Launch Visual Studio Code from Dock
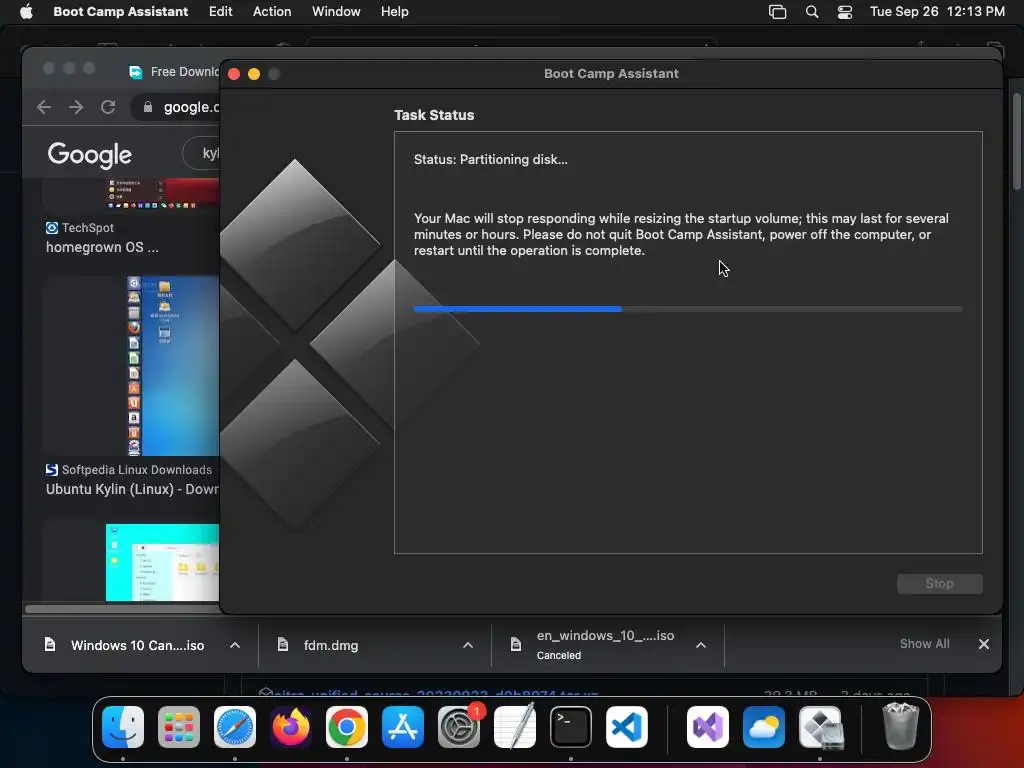 [627, 727]
